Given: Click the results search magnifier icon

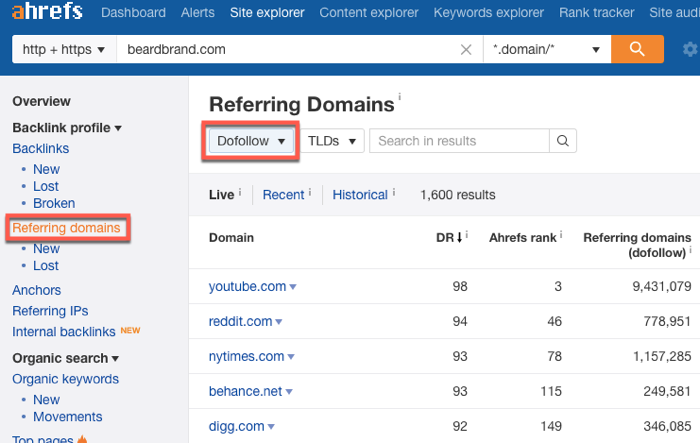Looking at the screenshot, I should [x=563, y=141].
